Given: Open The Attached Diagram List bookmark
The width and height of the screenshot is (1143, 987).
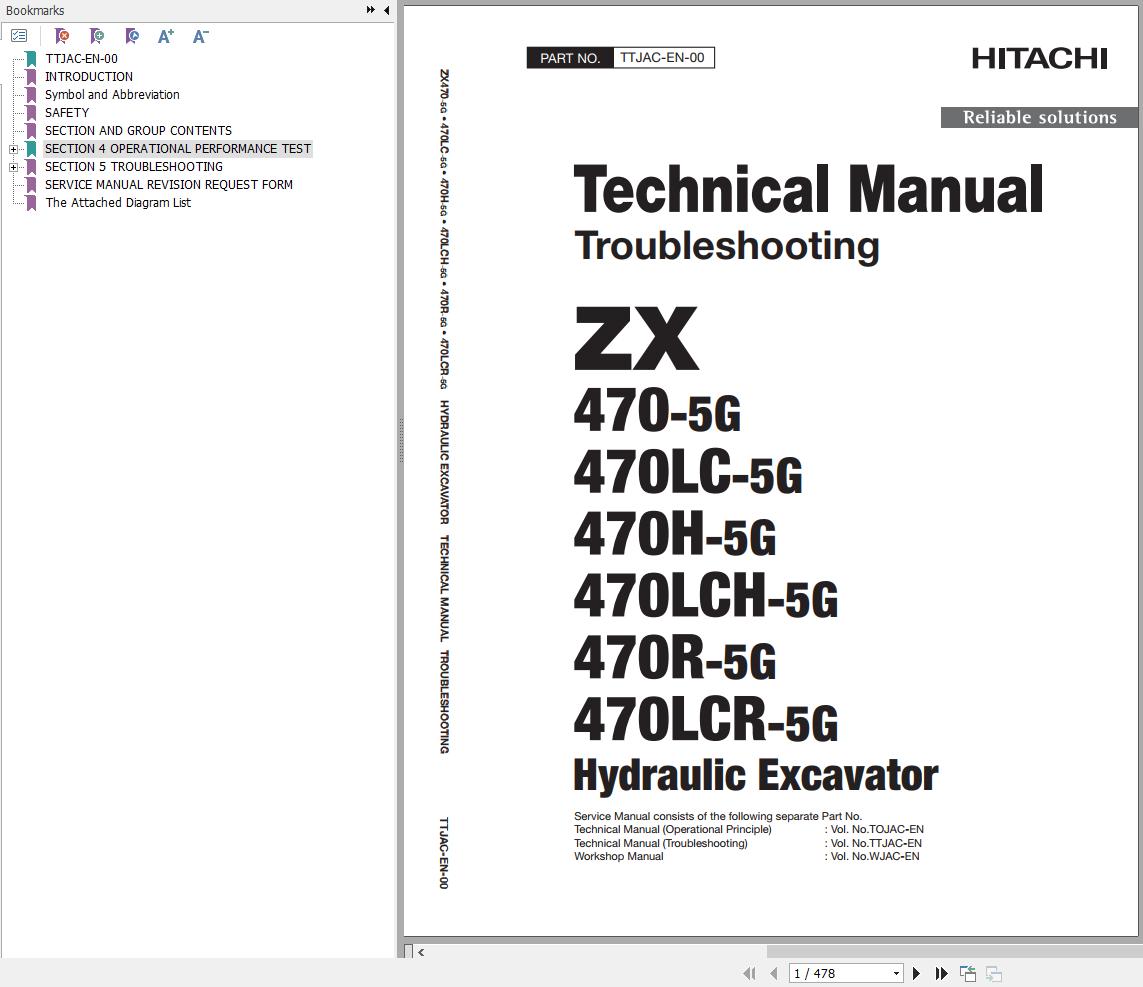Looking at the screenshot, I should [x=118, y=203].
